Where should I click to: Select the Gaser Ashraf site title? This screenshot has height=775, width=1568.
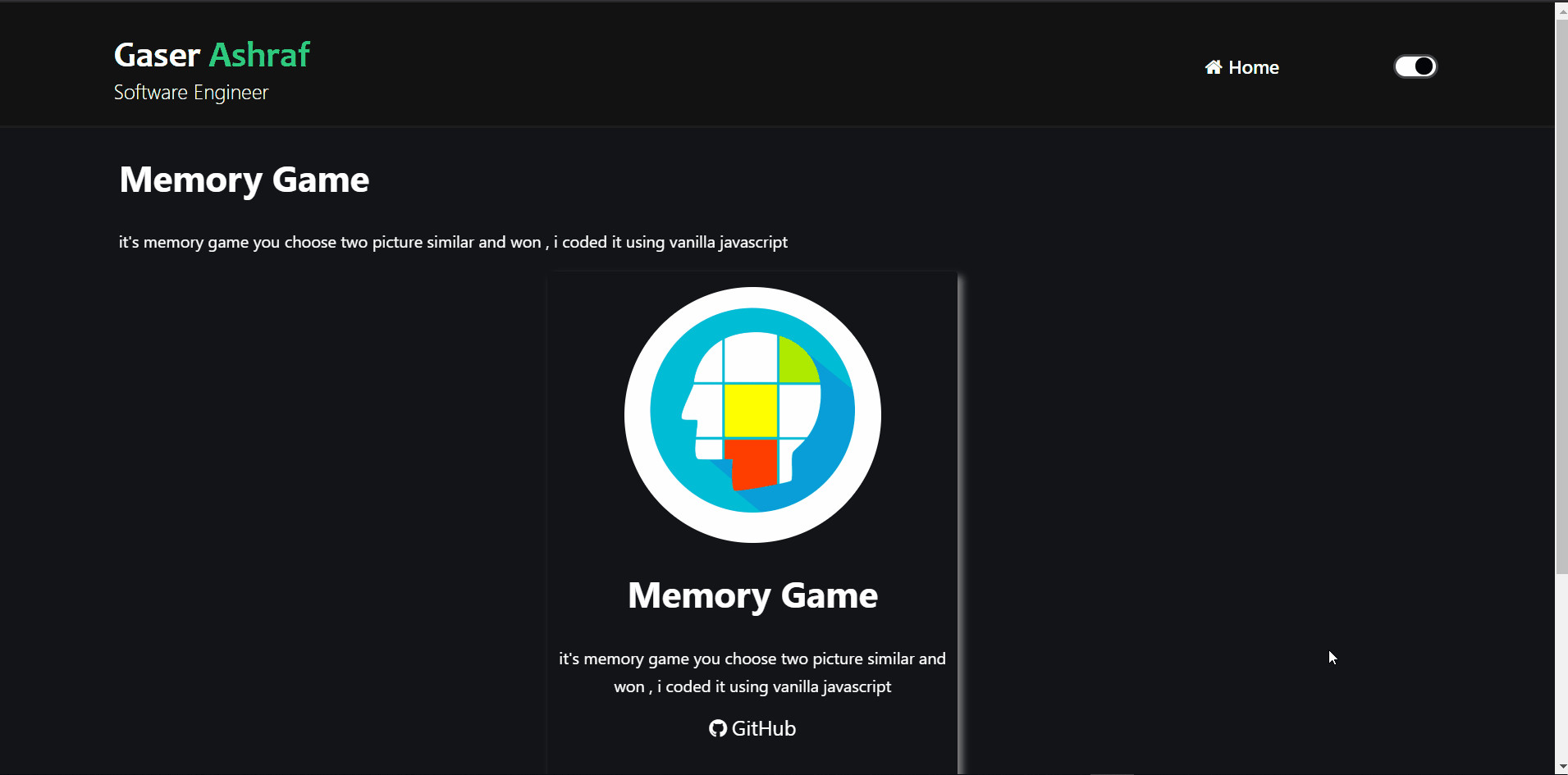[212, 54]
